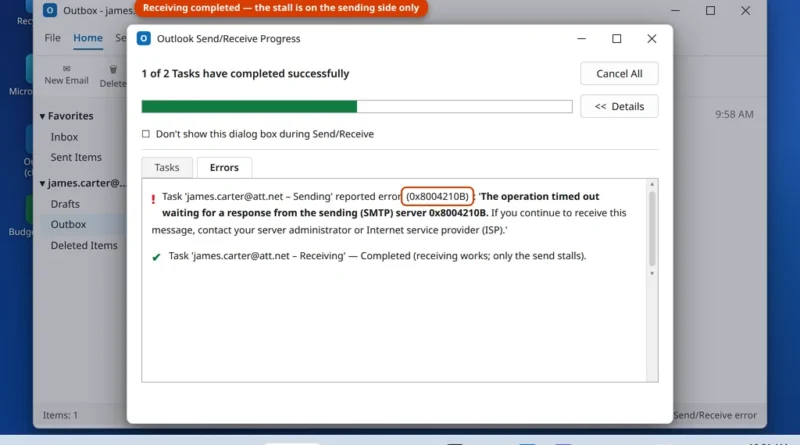Maximize the Send/Receive Progress dialog
This screenshot has height=445, width=800.
click(616, 39)
